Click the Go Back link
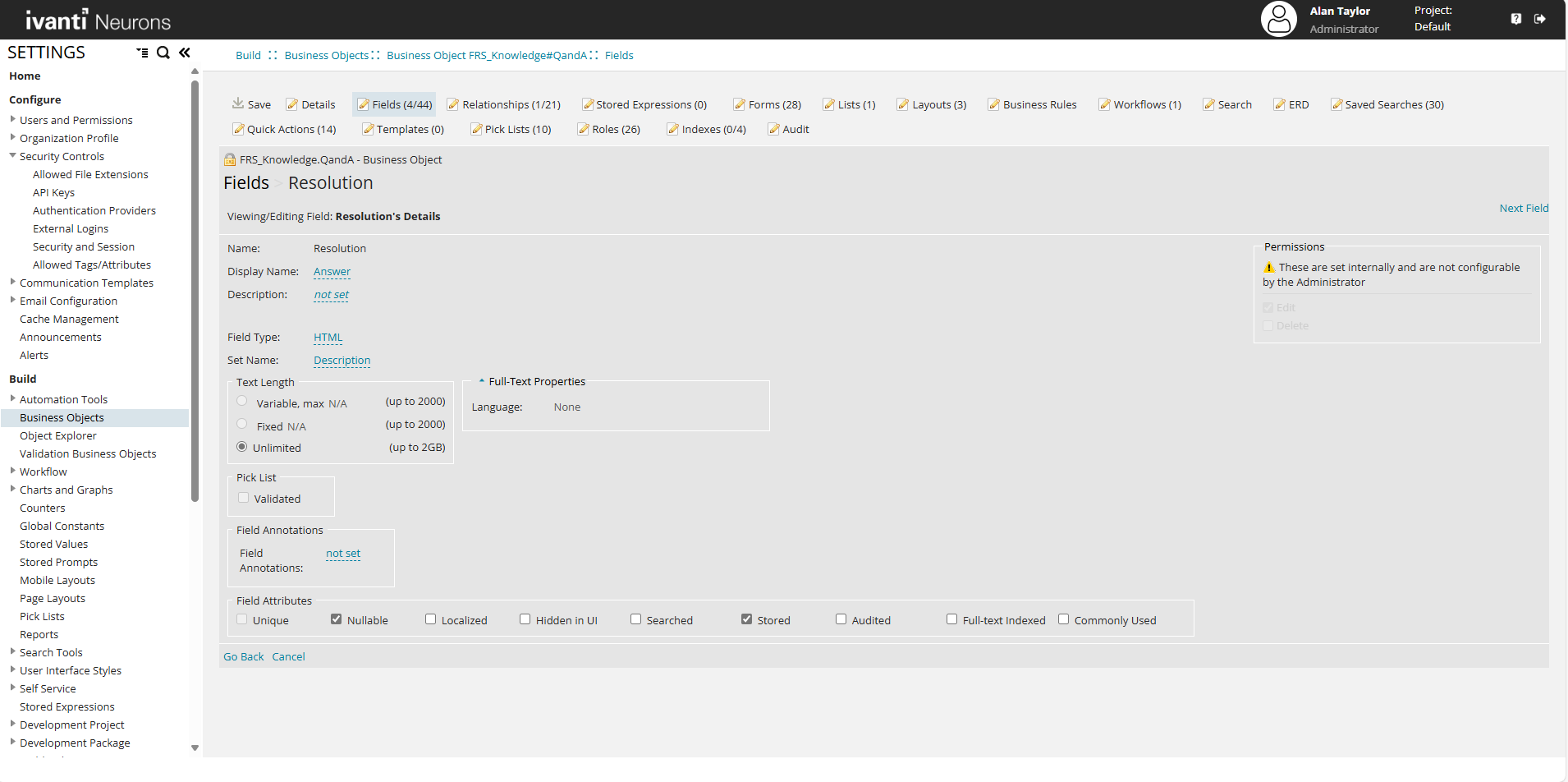The height and width of the screenshot is (782, 1568). [243, 656]
